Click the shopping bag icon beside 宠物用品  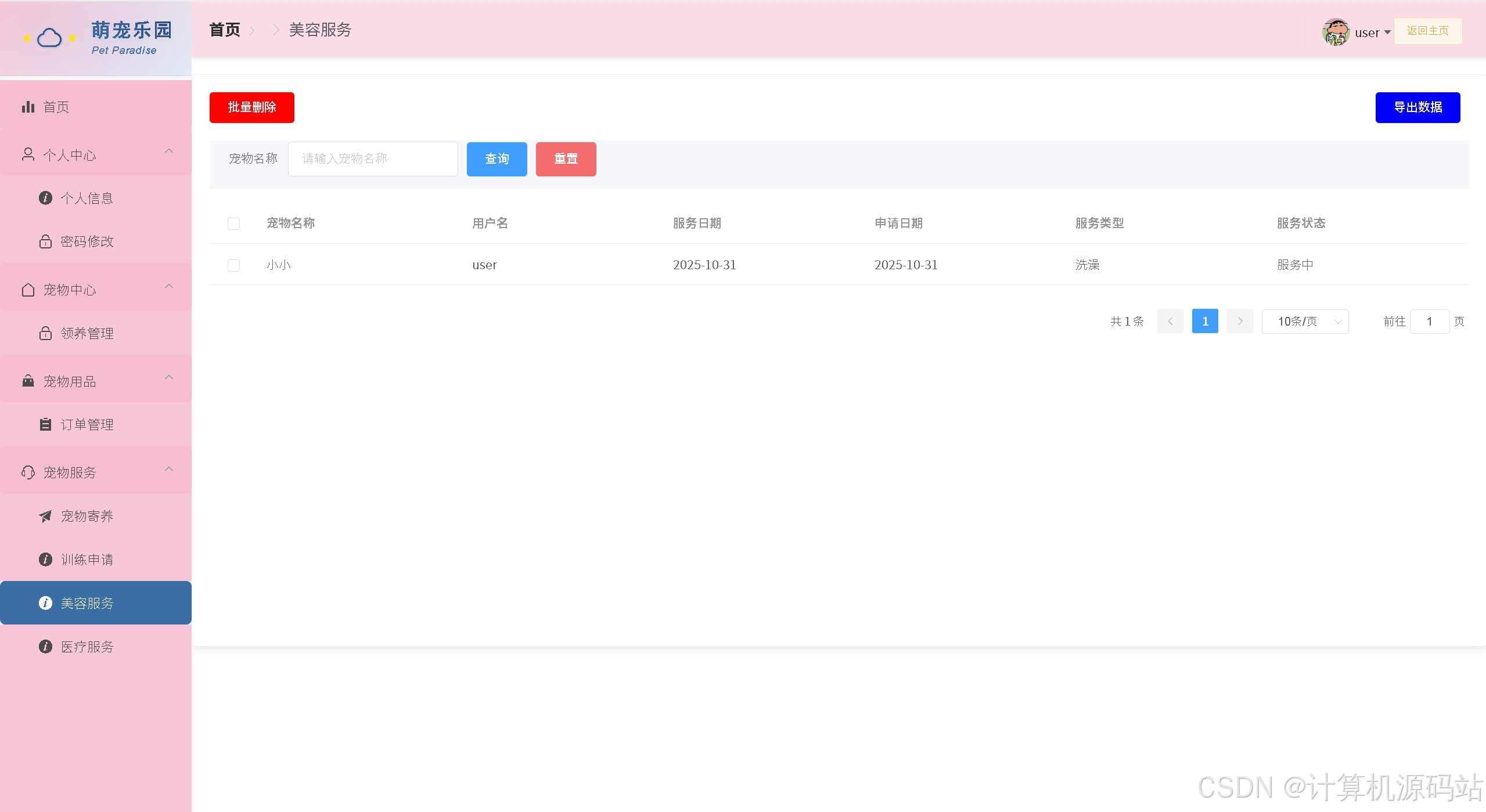coord(28,381)
